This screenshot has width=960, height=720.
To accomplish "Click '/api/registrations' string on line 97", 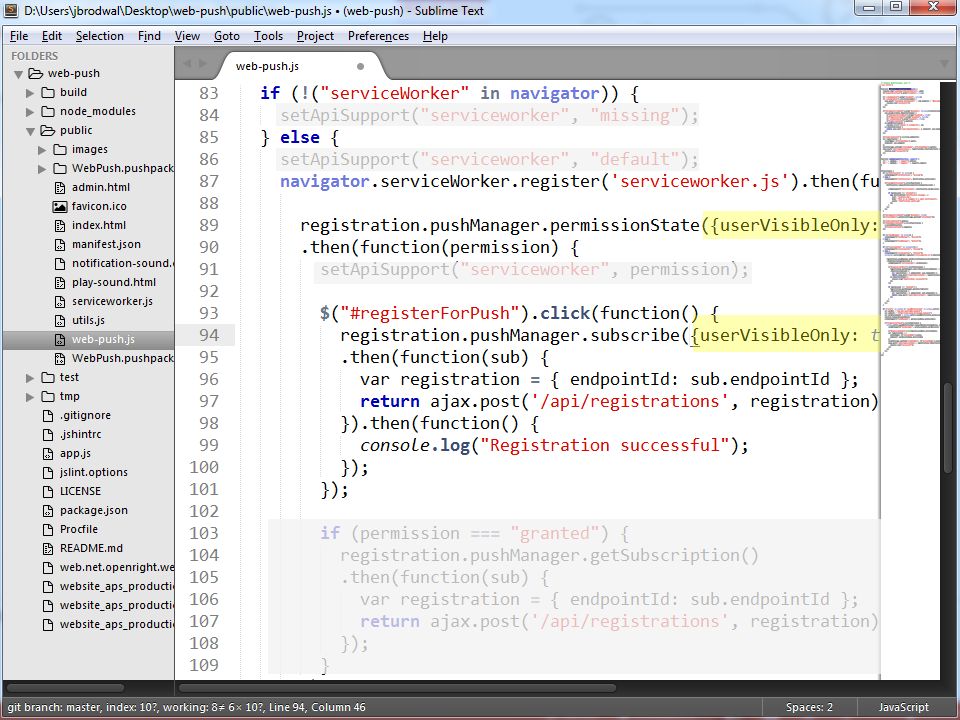I will [630, 401].
